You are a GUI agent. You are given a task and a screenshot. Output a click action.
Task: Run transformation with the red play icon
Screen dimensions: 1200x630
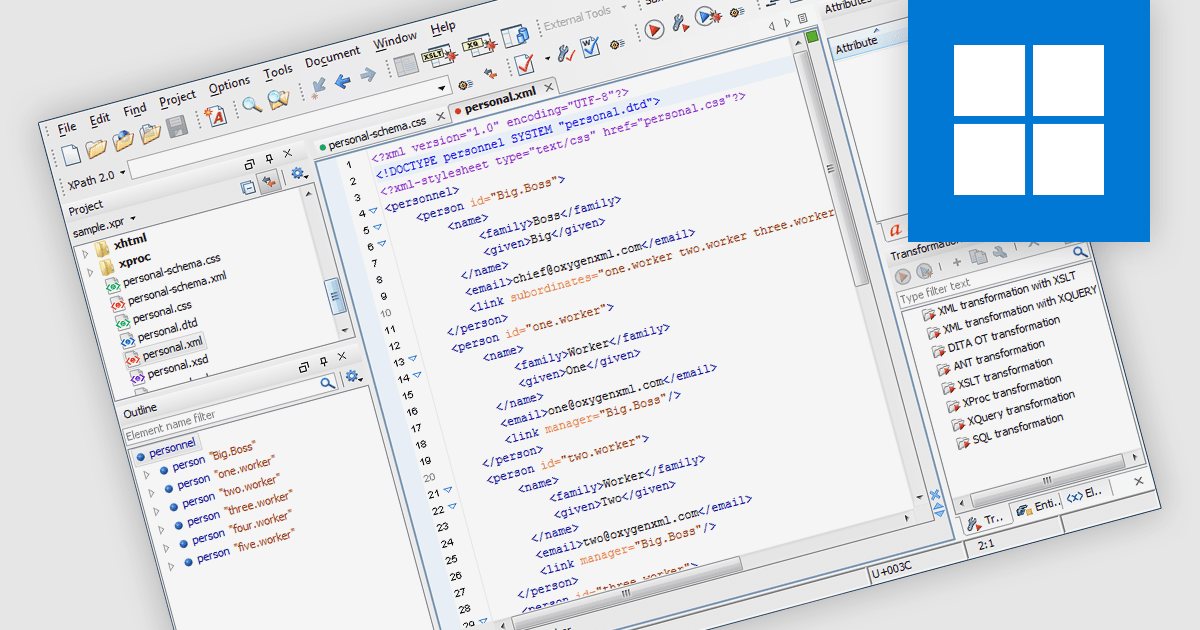click(654, 31)
